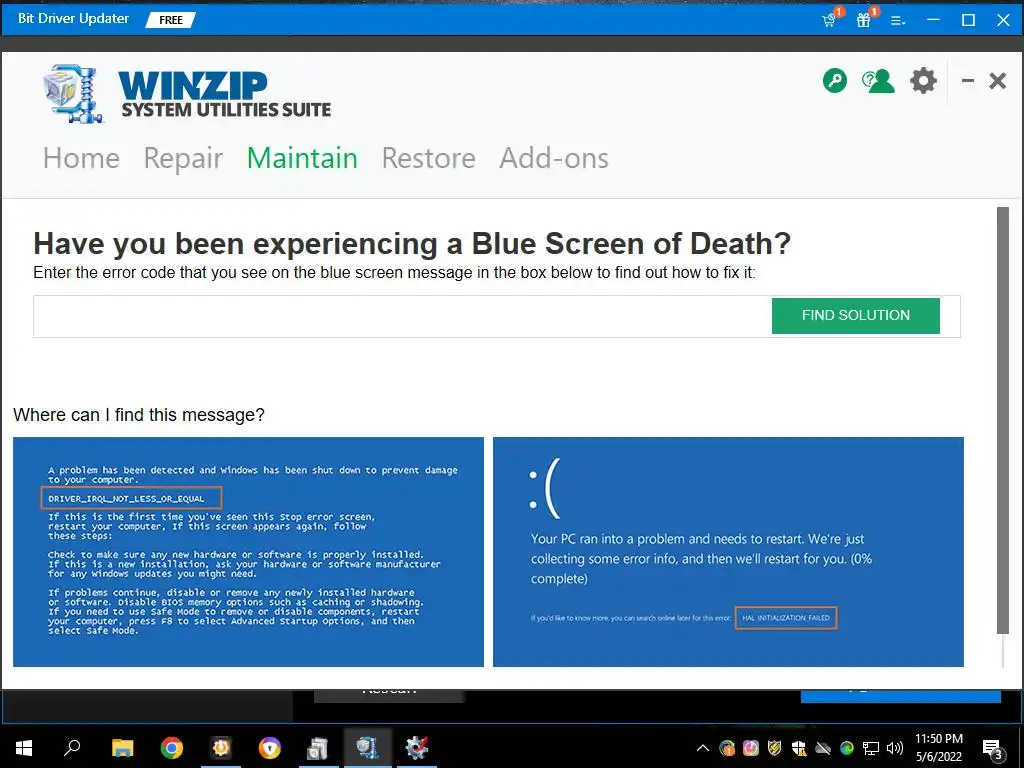Focus the blue screen error code input box

pos(402,316)
